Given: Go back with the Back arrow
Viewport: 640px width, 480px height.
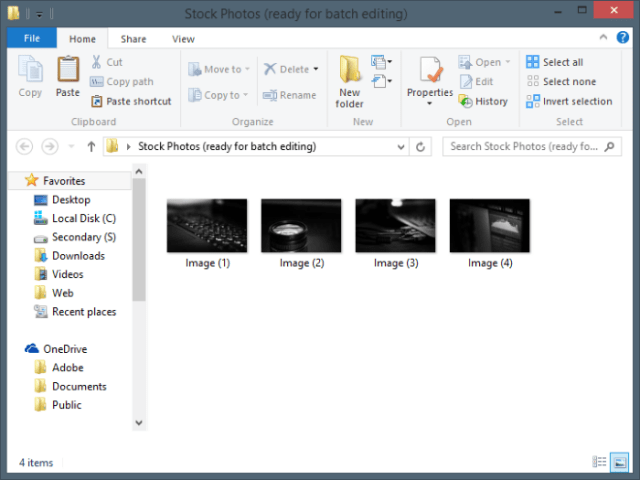Looking at the screenshot, I should tap(24, 146).
